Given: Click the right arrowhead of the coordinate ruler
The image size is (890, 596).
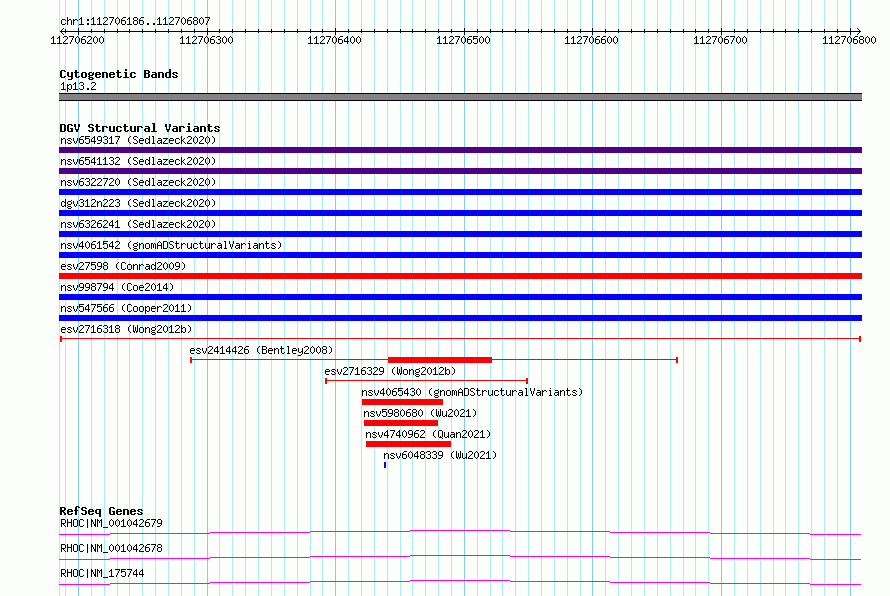Looking at the screenshot, I should (858, 31).
